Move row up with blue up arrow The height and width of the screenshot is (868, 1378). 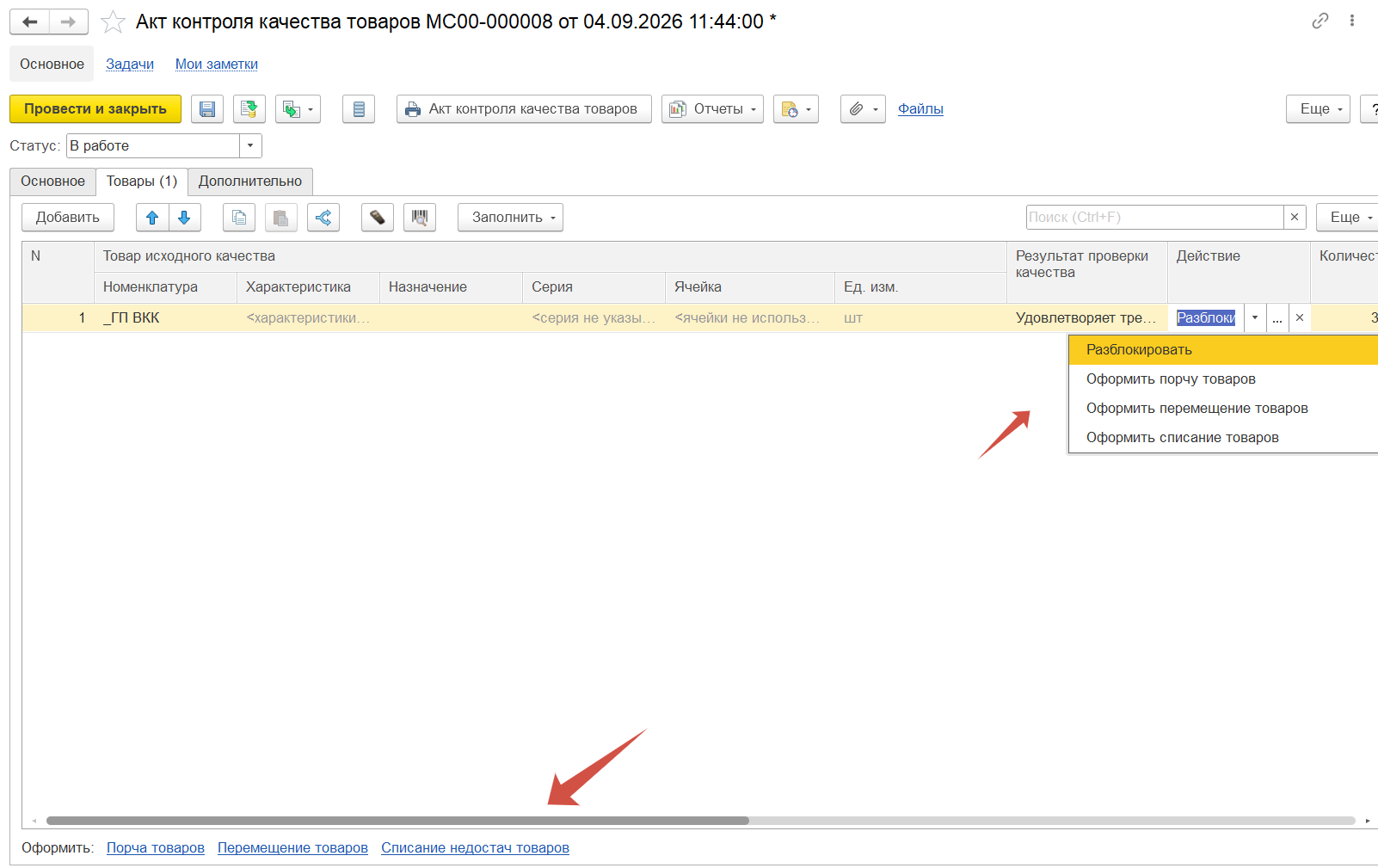pyautogui.click(x=152, y=218)
